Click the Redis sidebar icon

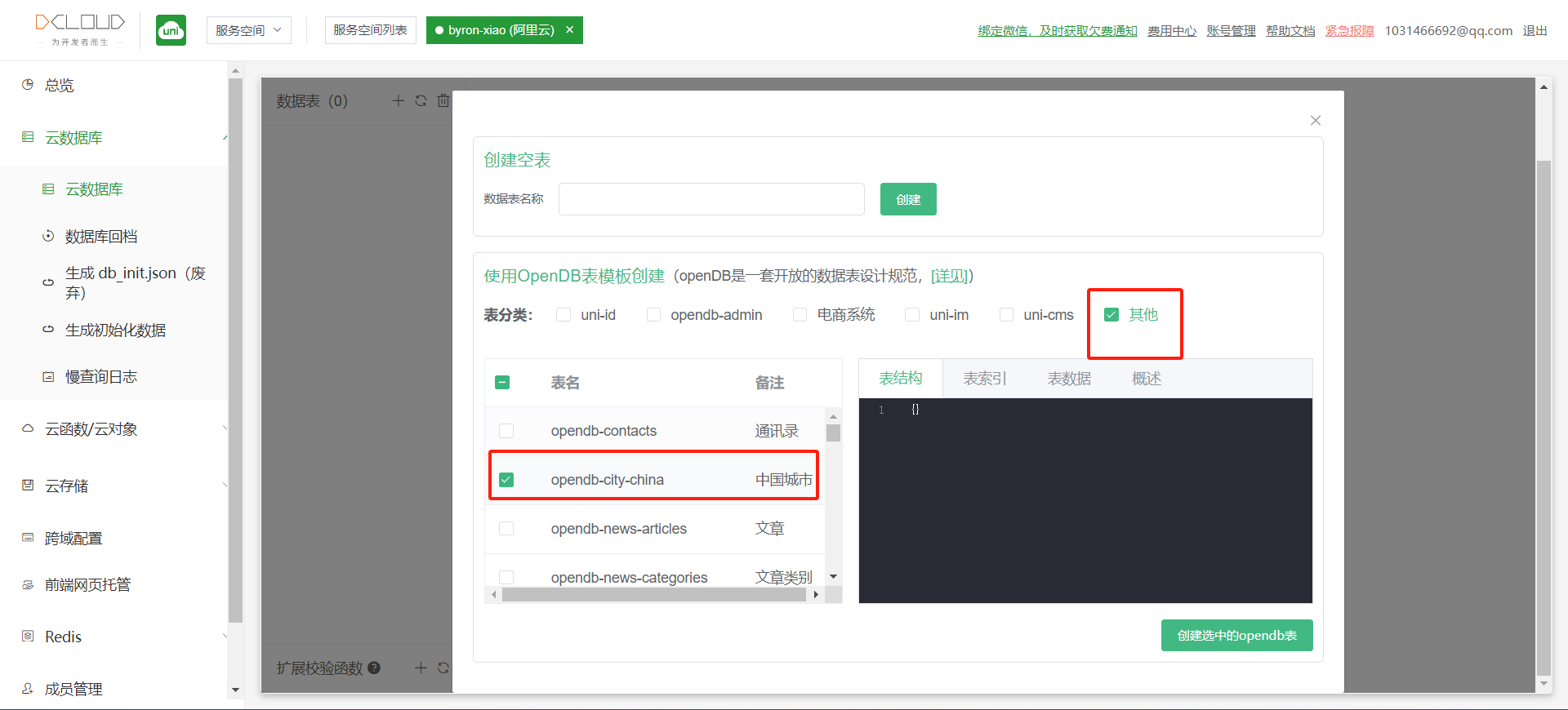click(x=28, y=637)
